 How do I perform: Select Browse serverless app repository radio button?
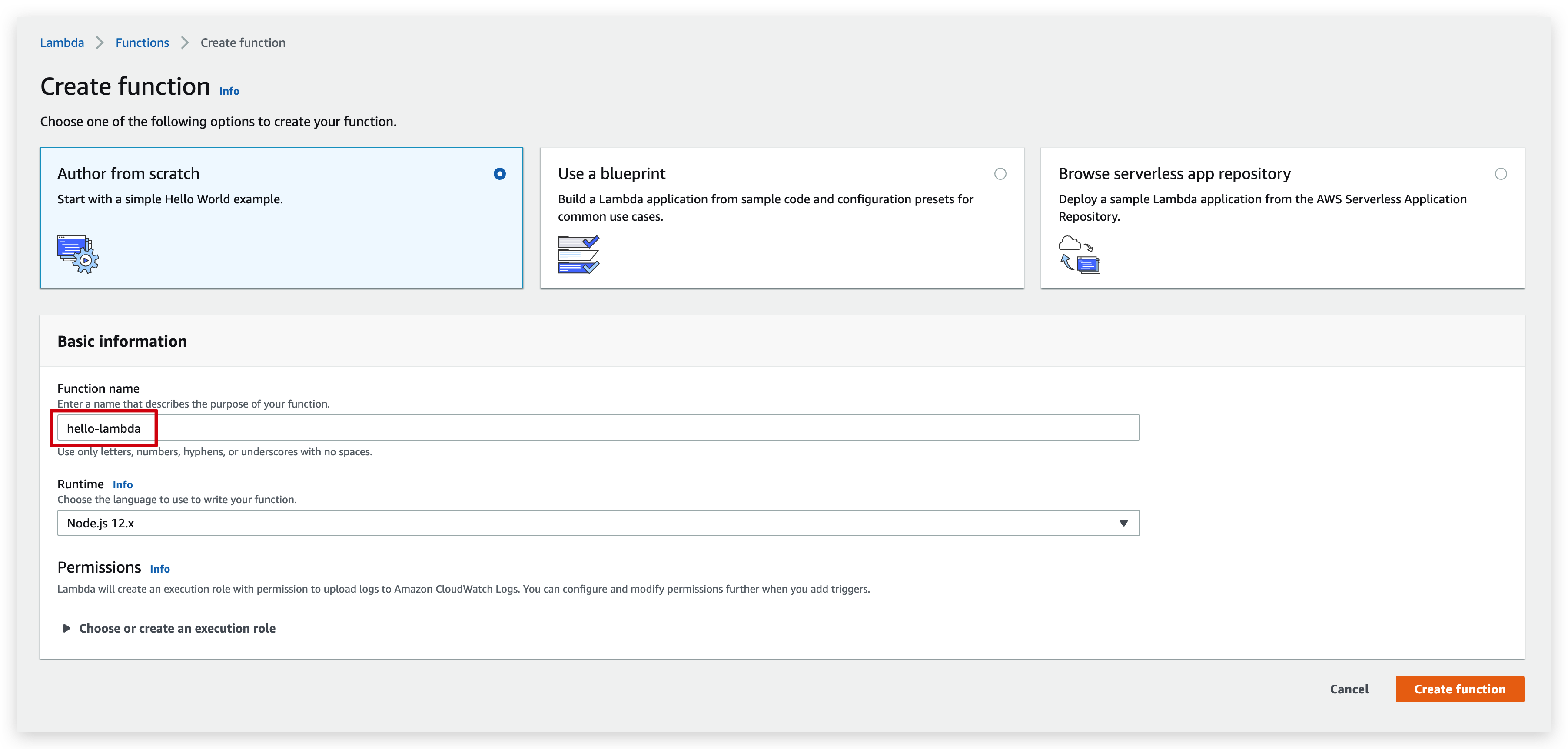pyautogui.click(x=1501, y=174)
